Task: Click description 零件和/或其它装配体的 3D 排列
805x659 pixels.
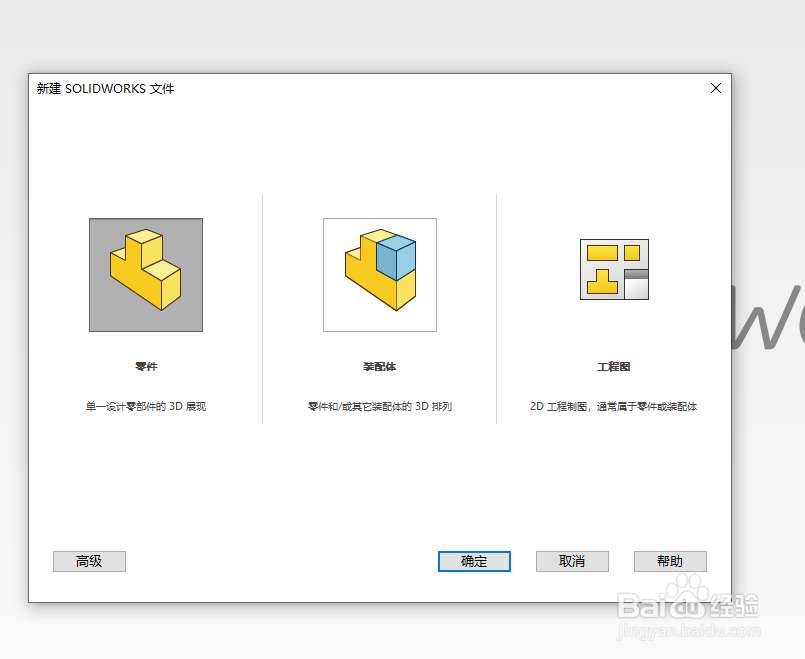Action: 380,406
